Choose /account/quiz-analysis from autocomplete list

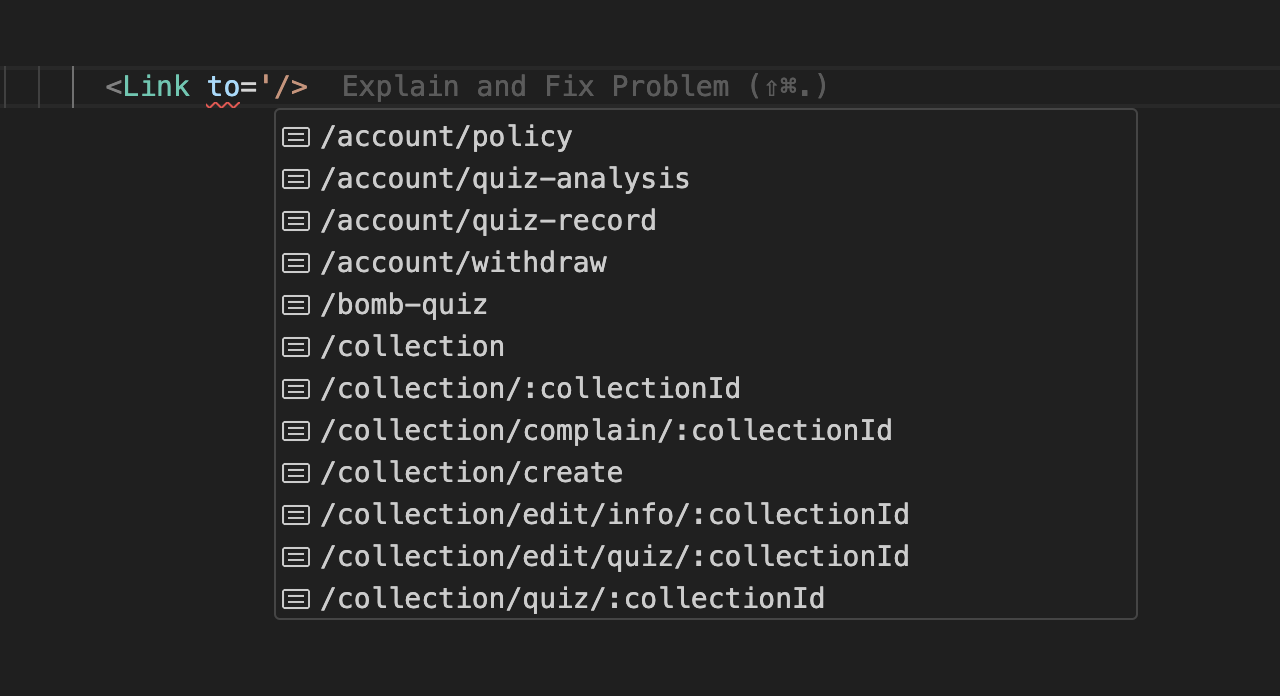(x=706, y=178)
